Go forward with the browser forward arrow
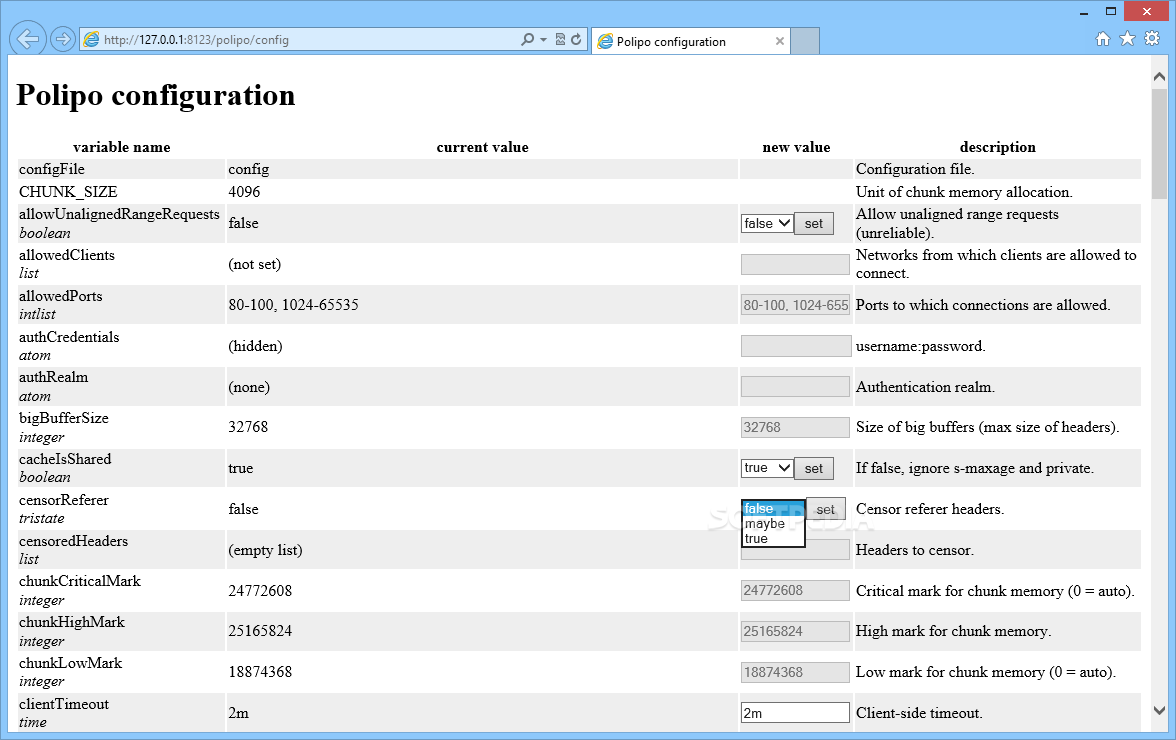The height and width of the screenshot is (740, 1176). (x=62, y=39)
